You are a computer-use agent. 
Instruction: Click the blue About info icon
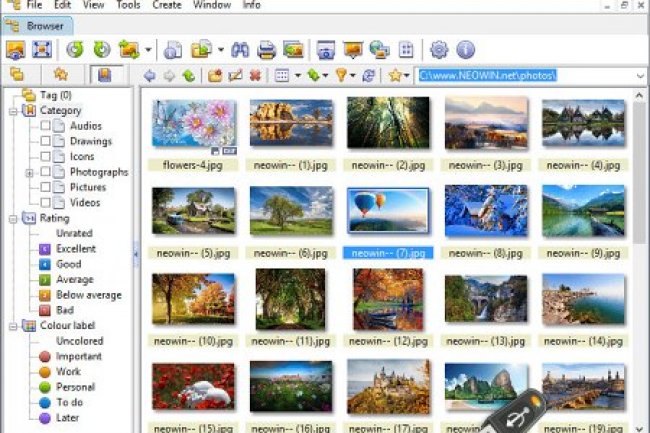(465, 49)
